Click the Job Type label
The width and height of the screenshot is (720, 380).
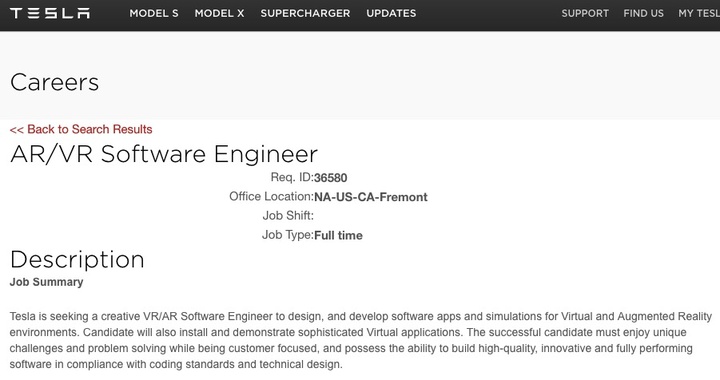click(x=288, y=235)
